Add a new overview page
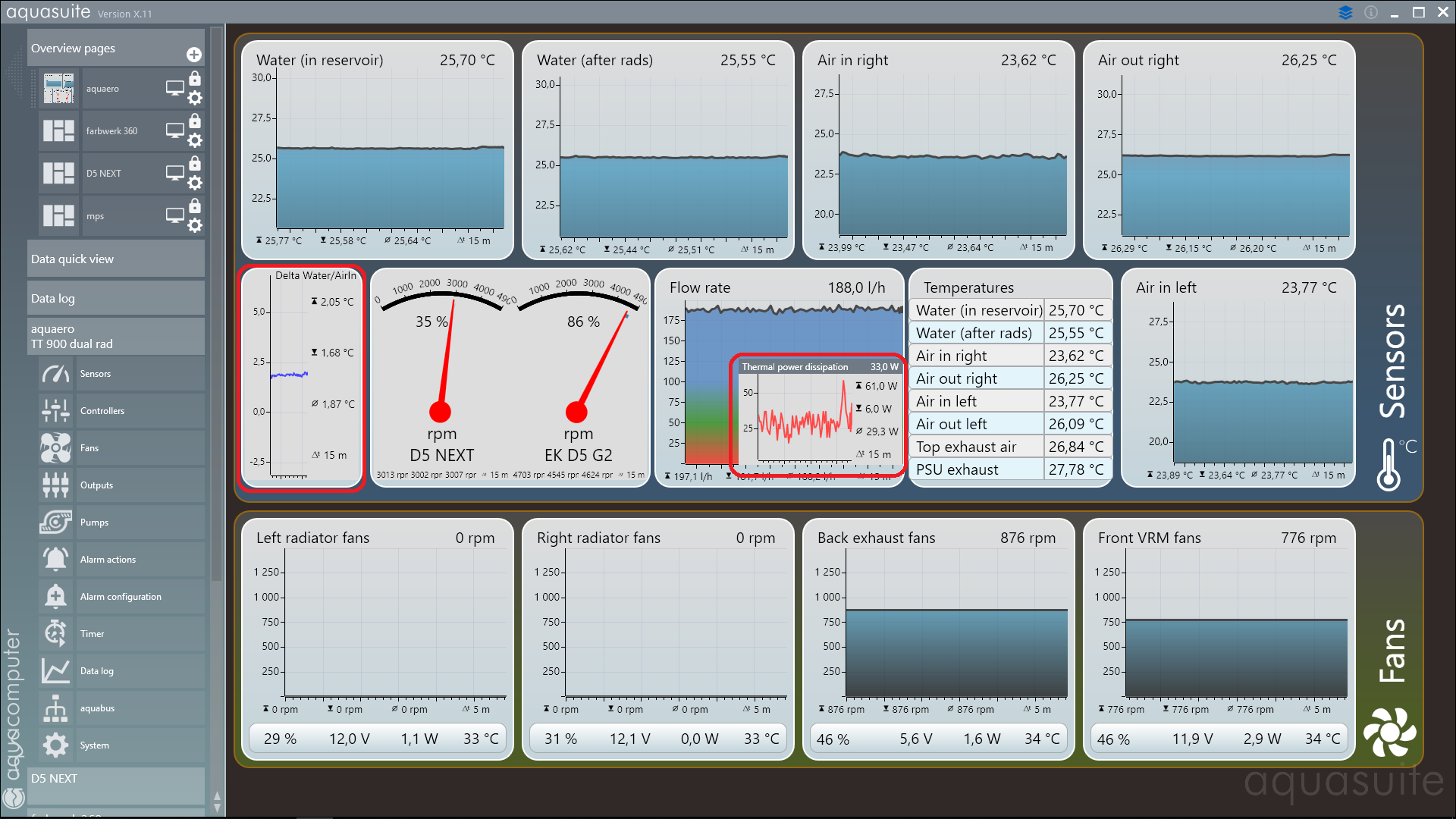Screen dimensions: 1456x819 (x=194, y=55)
